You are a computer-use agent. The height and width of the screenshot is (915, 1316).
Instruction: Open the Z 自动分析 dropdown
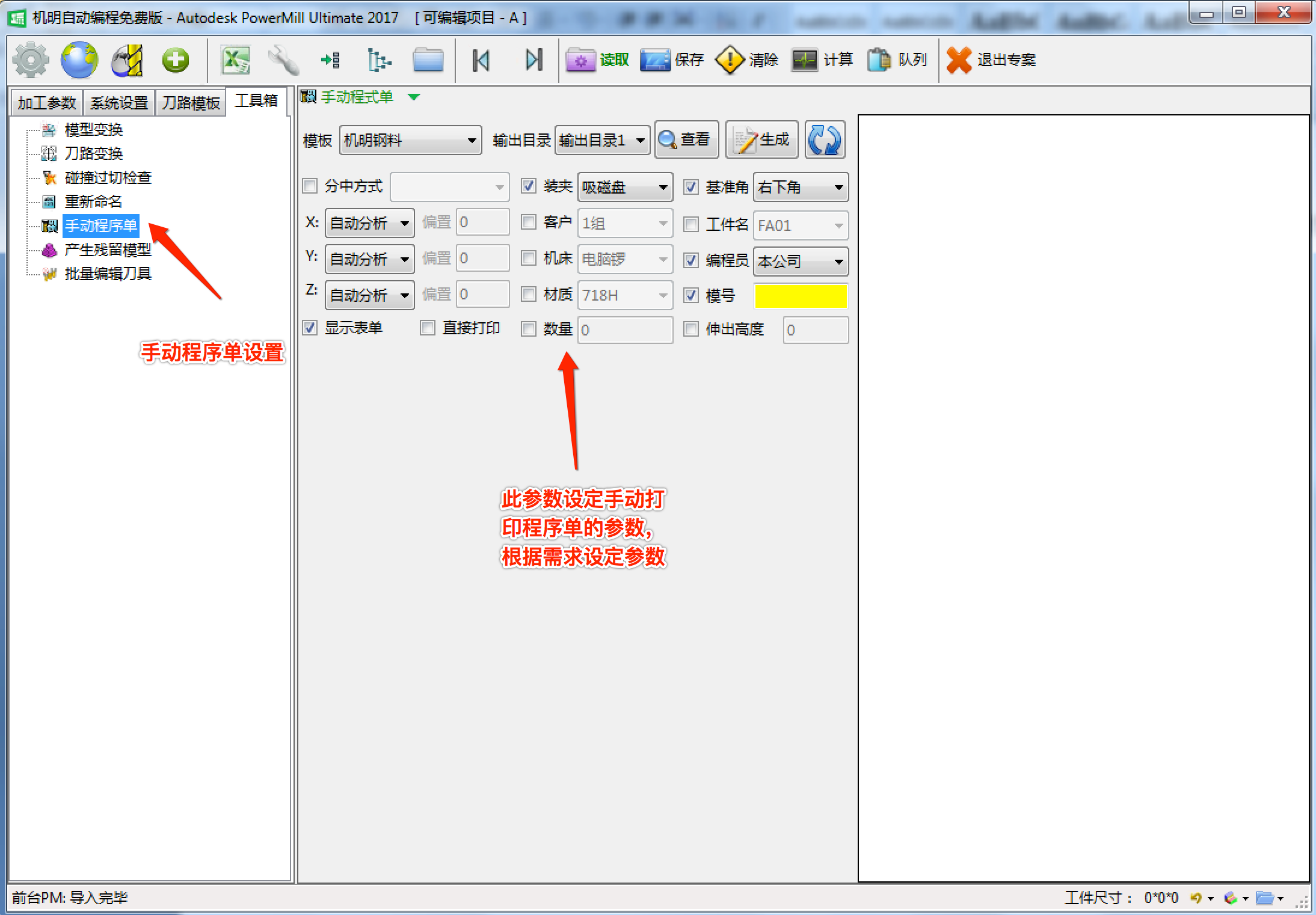click(x=369, y=295)
